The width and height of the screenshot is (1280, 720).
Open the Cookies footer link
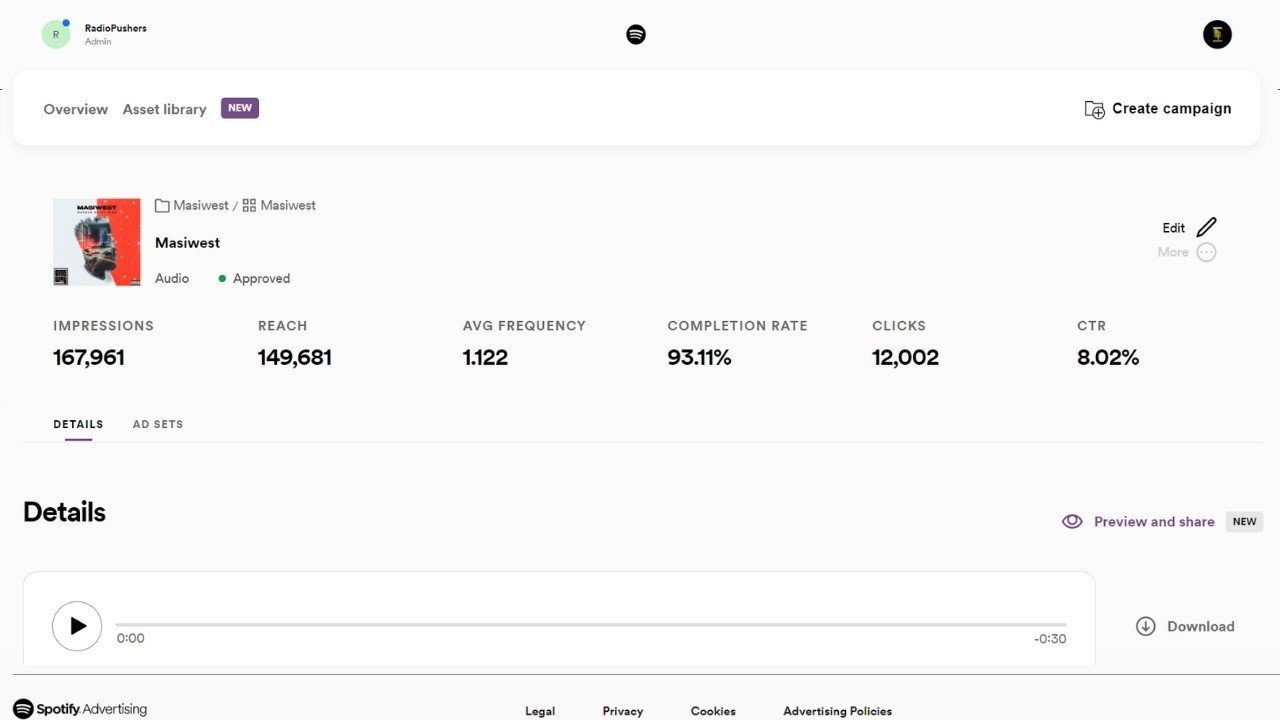click(x=713, y=711)
